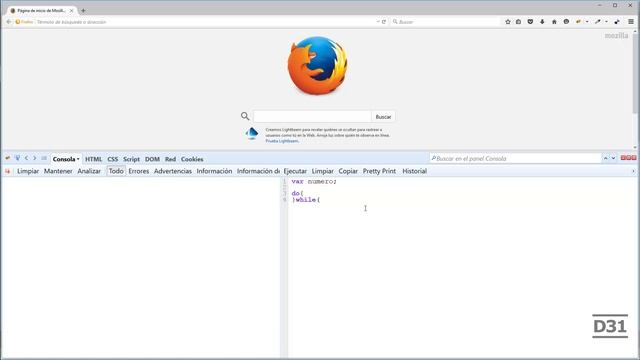Click Limpiar in the command editor
640x360 pixels.
tap(322, 171)
